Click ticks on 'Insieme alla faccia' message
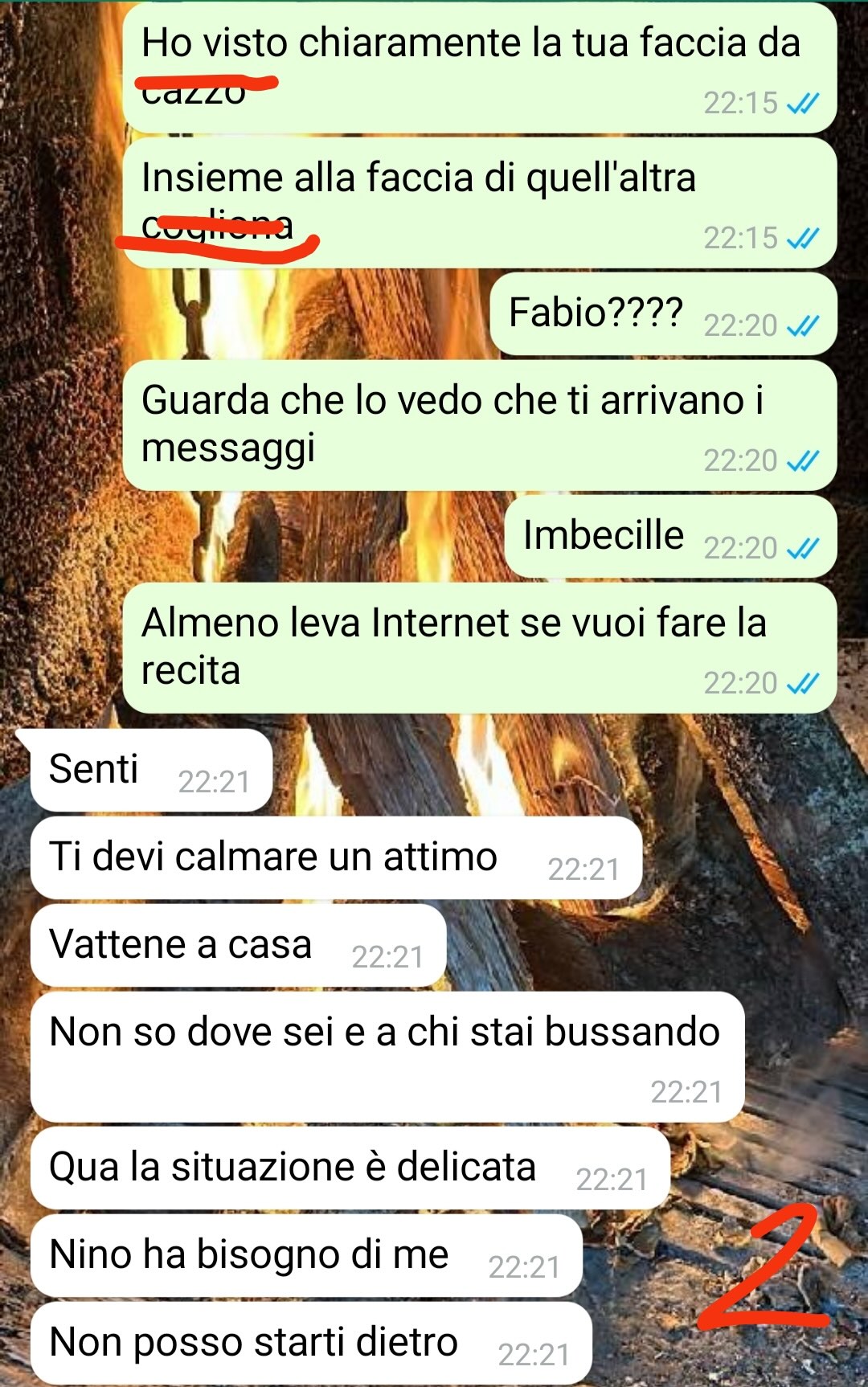 (802, 238)
